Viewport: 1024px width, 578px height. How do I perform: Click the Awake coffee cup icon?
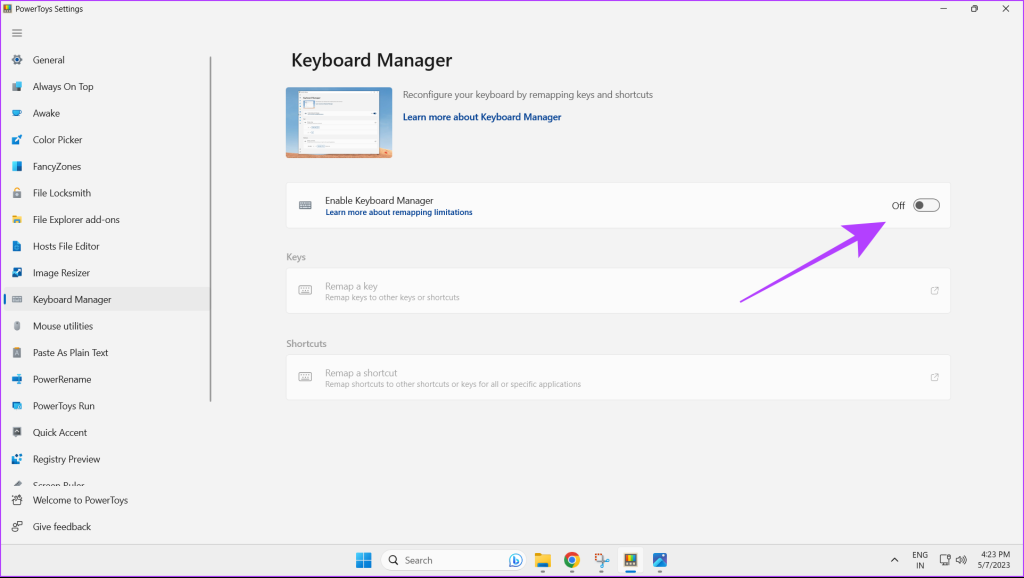coord(17,113)
